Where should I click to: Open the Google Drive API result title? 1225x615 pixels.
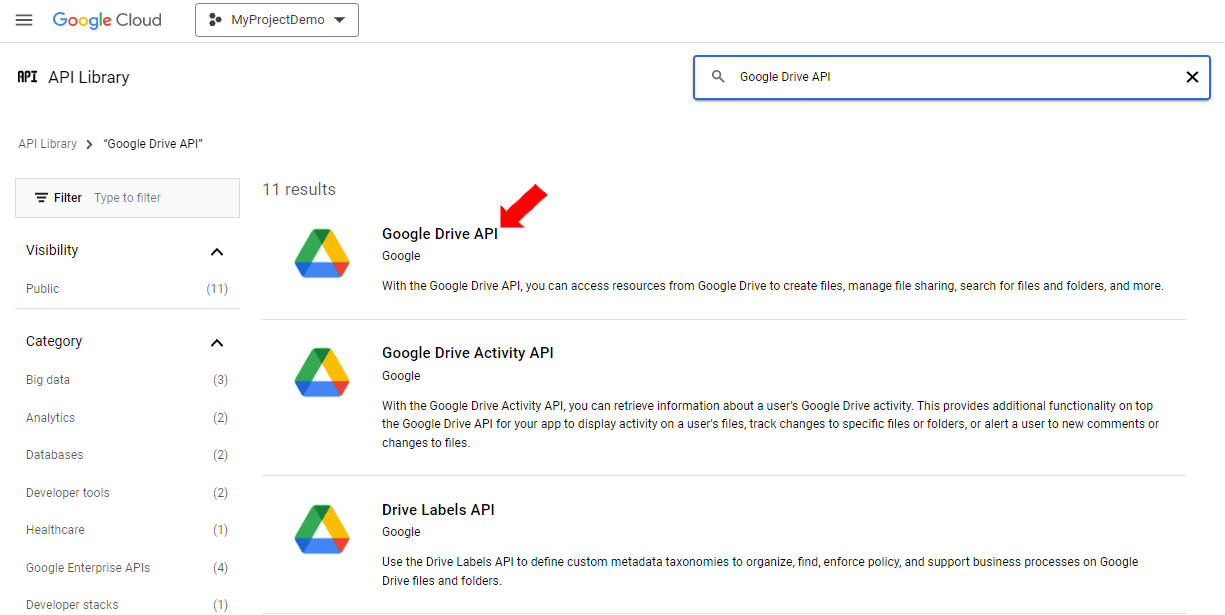tap(439, 234)
